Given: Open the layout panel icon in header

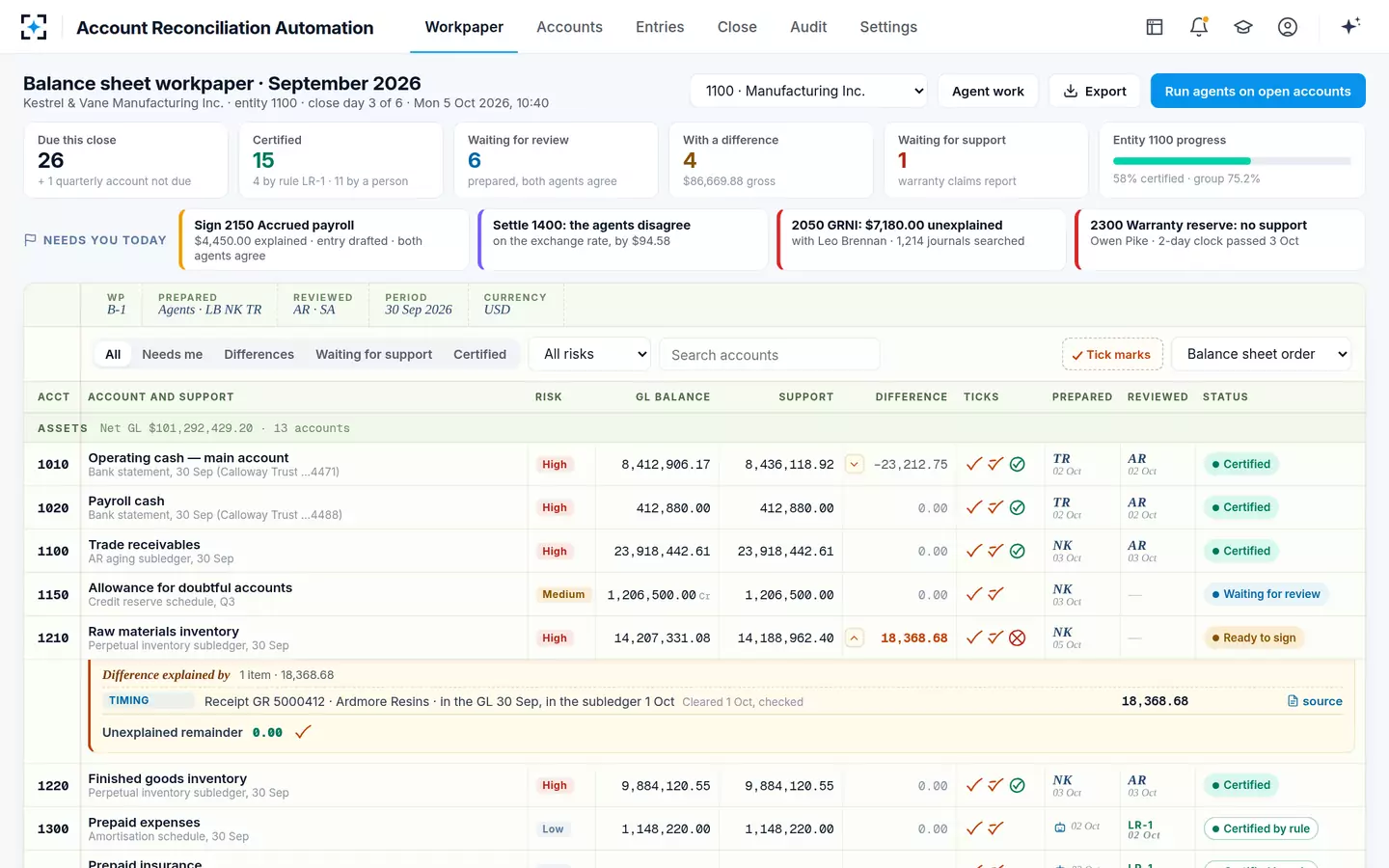Looking at the screenshot, I should pos(1155,27).
